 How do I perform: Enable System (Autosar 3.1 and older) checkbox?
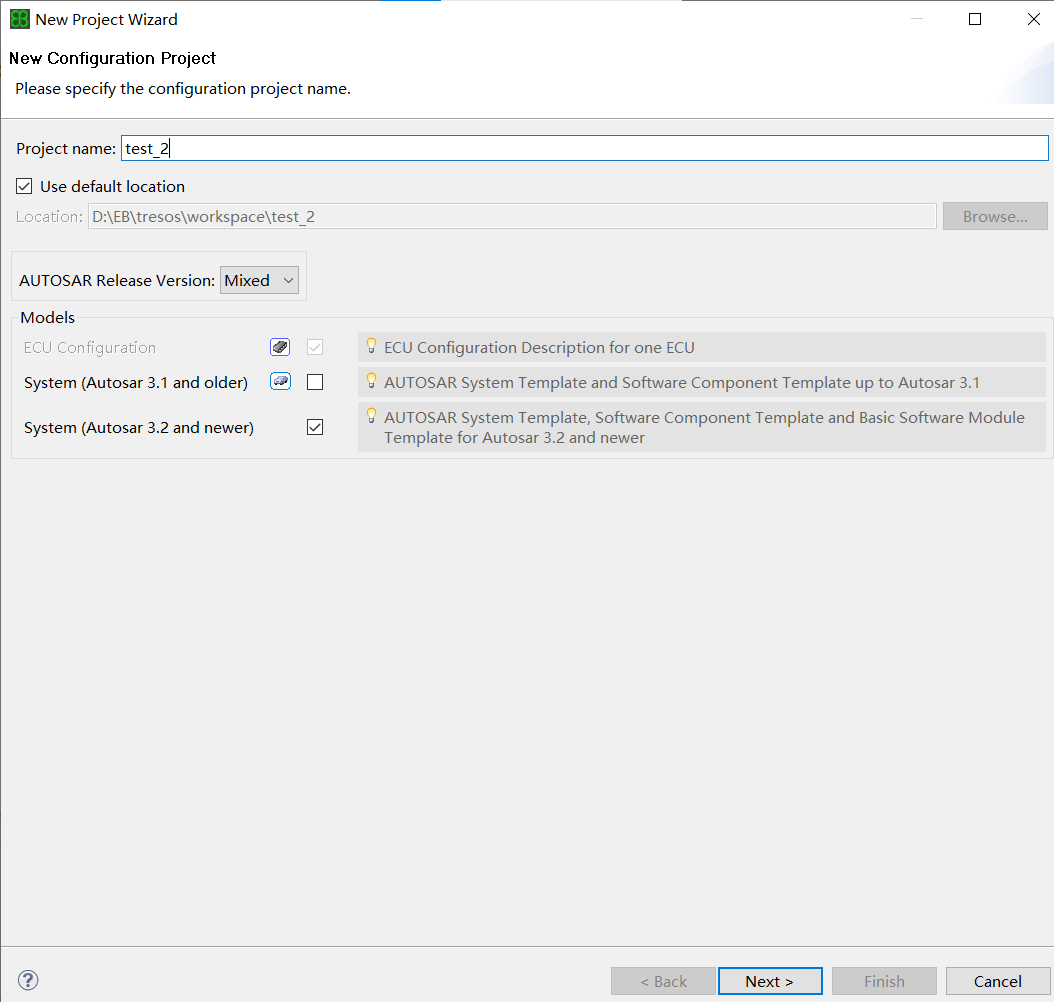tap(315, 382)
